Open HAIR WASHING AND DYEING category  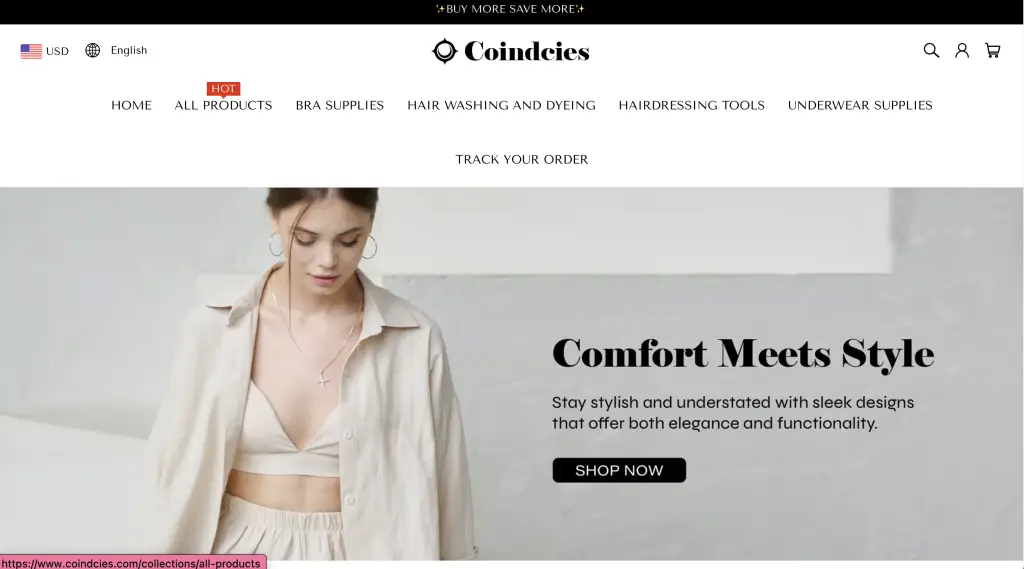click(502, 105)
